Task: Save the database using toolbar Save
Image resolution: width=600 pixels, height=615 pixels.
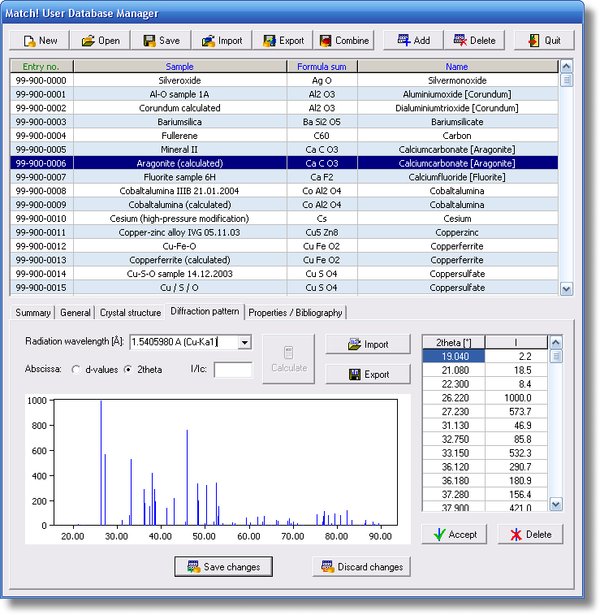Action: click(x=161, y=41)
